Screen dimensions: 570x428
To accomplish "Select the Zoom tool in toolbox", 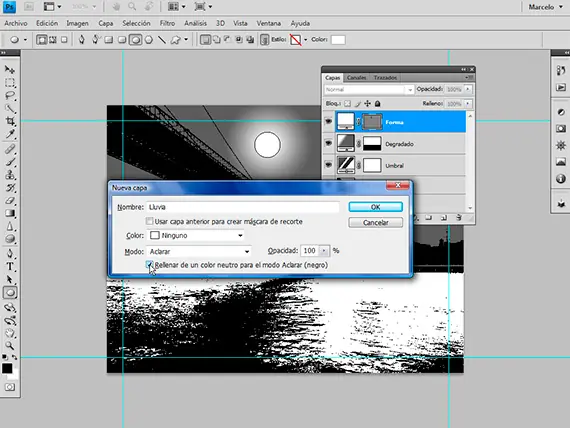I will click(10, 345).
